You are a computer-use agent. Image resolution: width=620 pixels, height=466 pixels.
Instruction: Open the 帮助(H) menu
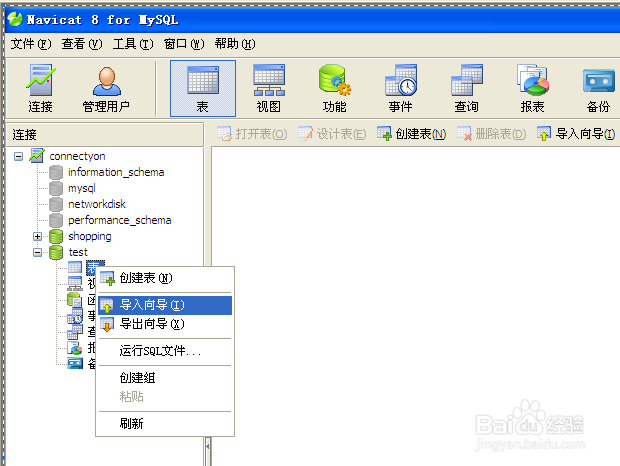[x=235, y=44]
